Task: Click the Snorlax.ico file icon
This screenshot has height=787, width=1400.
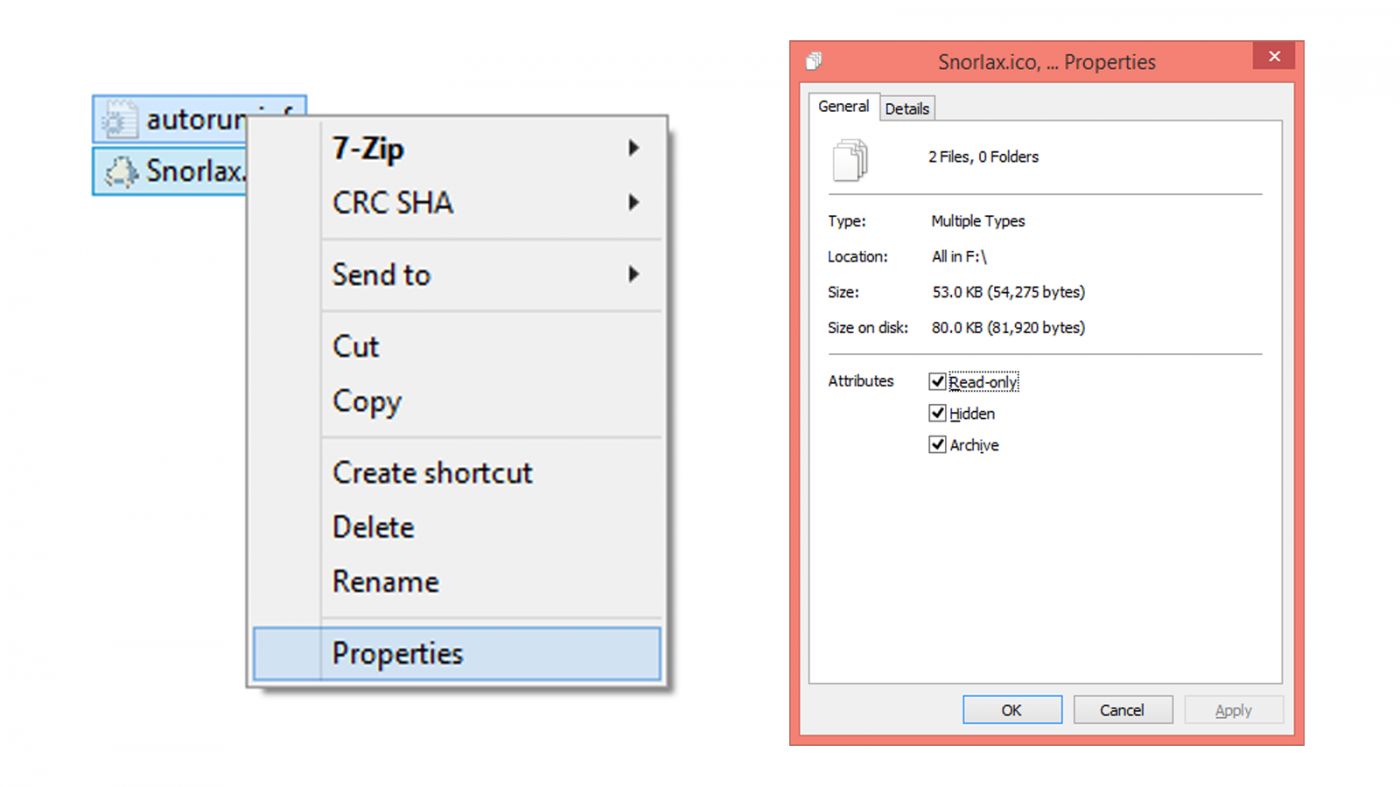Action: (x=121, y=171)
